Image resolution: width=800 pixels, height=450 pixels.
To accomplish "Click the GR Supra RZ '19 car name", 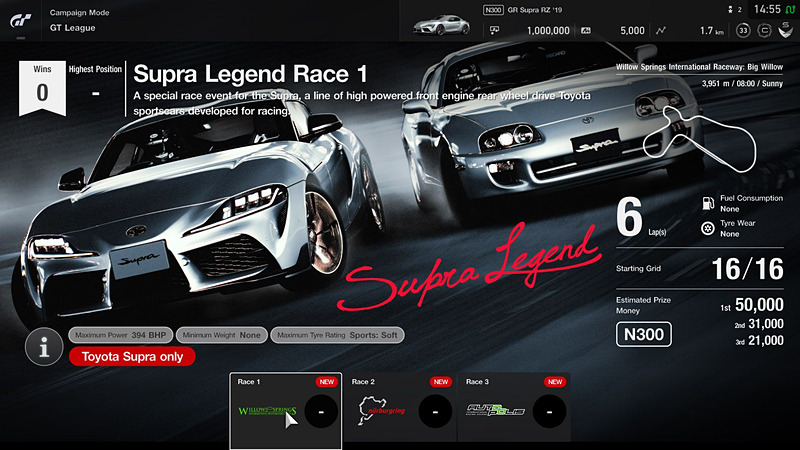I will coord(535,10).
